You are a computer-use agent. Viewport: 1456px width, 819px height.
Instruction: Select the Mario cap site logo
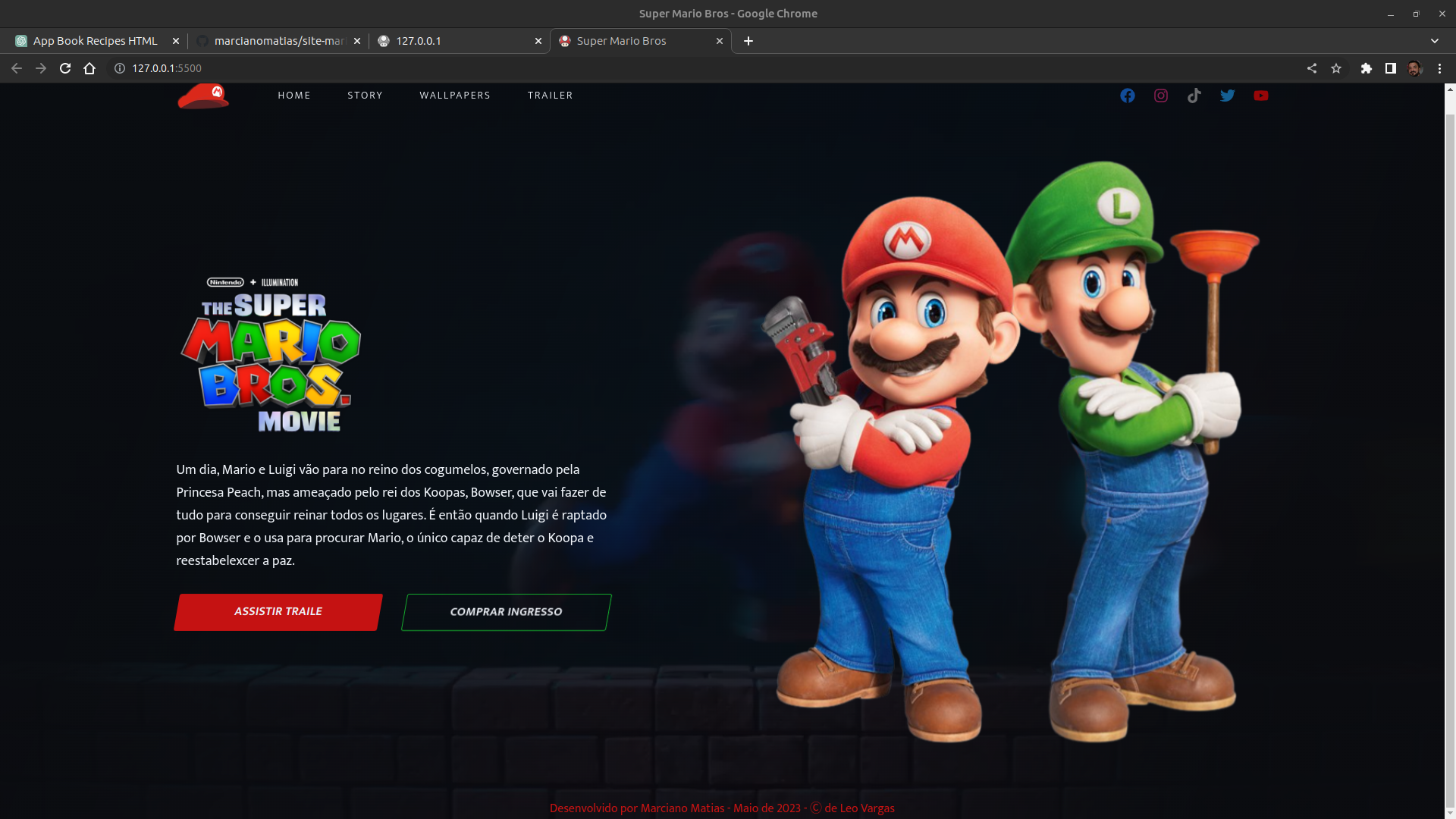click(x=202, y=96)
